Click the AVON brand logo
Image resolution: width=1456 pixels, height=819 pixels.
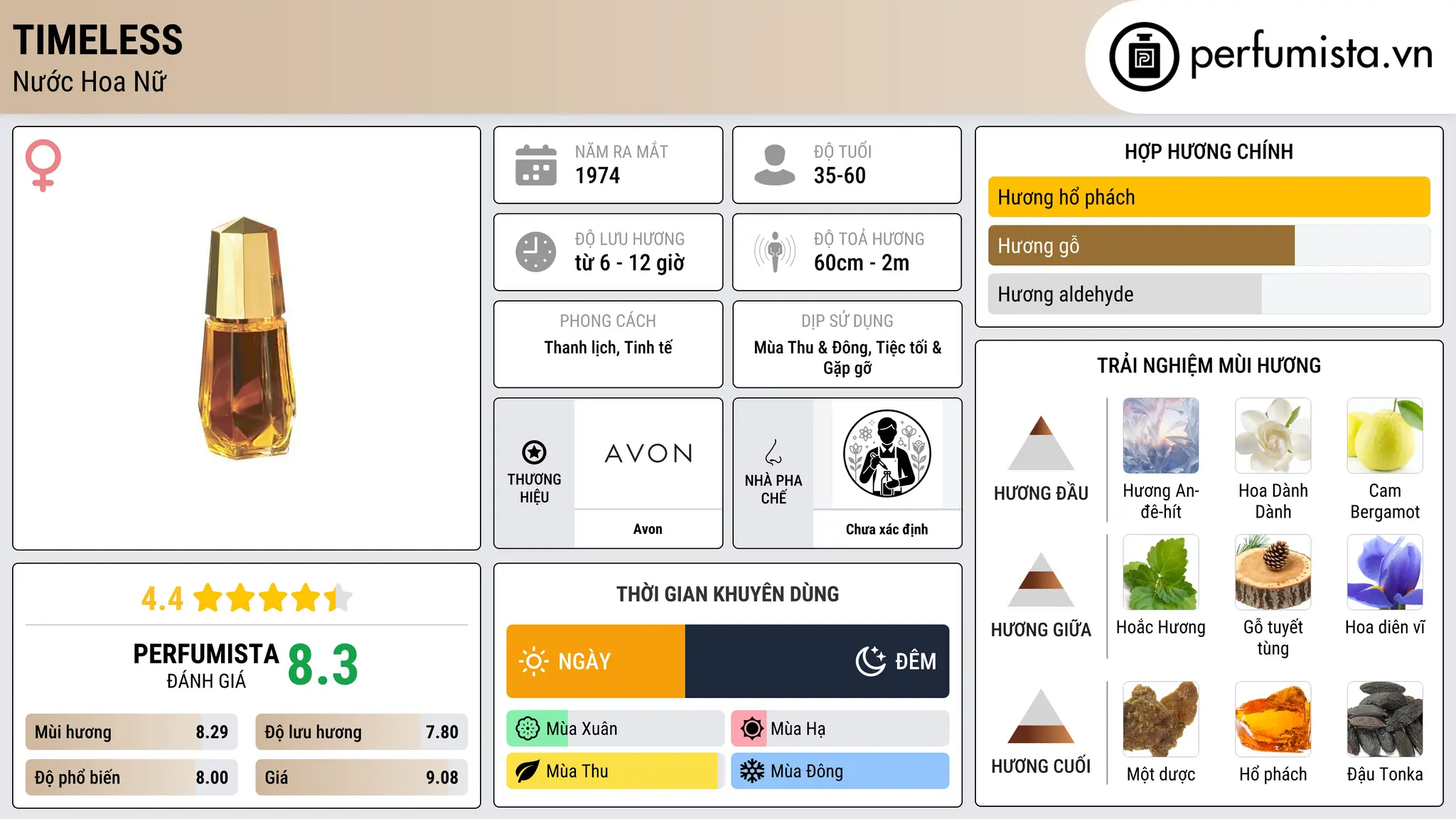tap(648, 454)
